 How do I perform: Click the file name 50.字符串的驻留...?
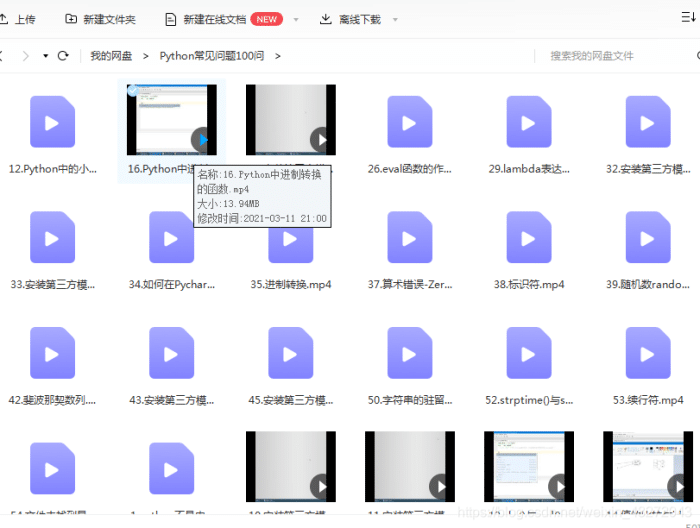[x=410, y=400]
